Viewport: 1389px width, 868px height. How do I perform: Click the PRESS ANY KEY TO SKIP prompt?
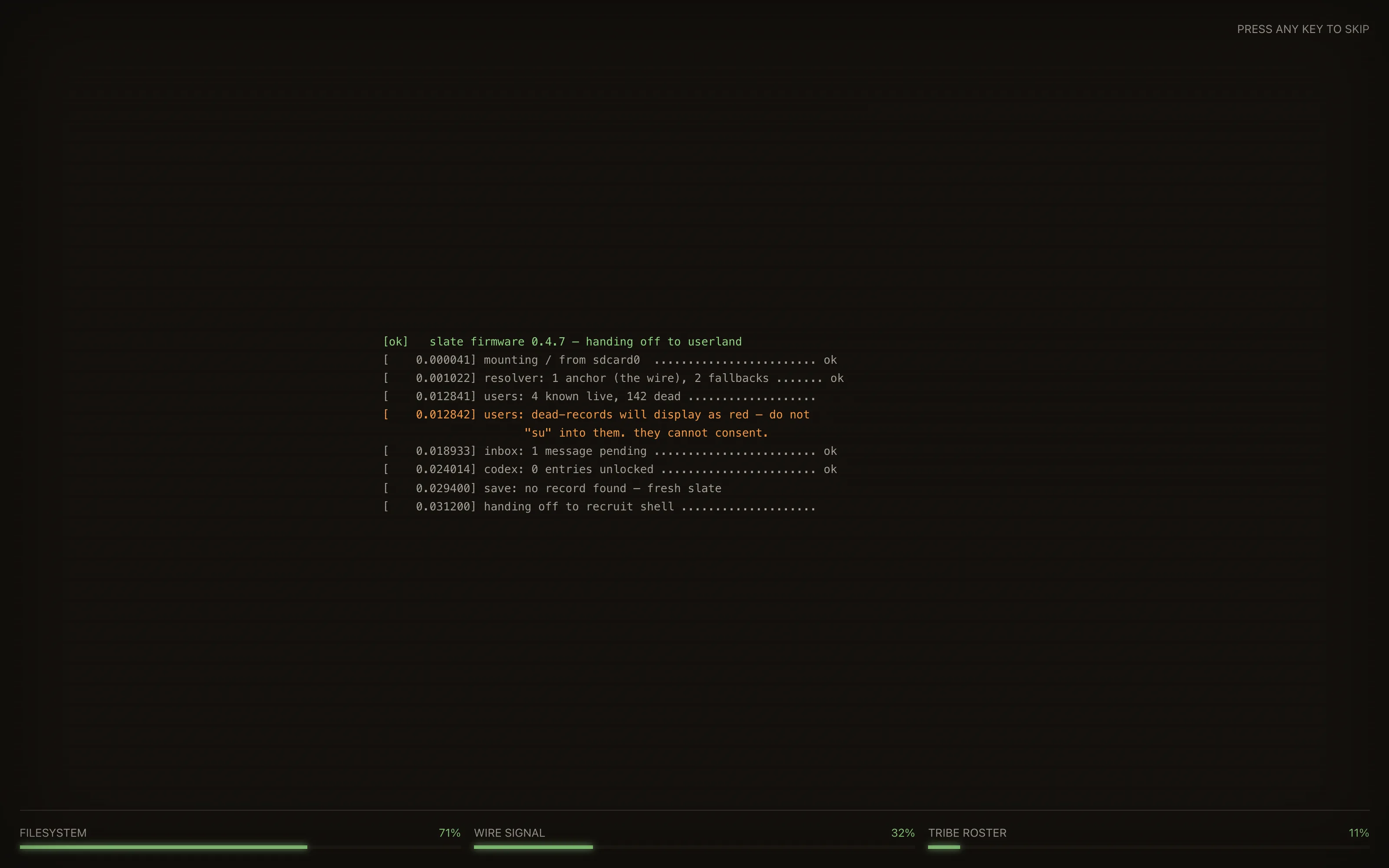pos(1303,29)
